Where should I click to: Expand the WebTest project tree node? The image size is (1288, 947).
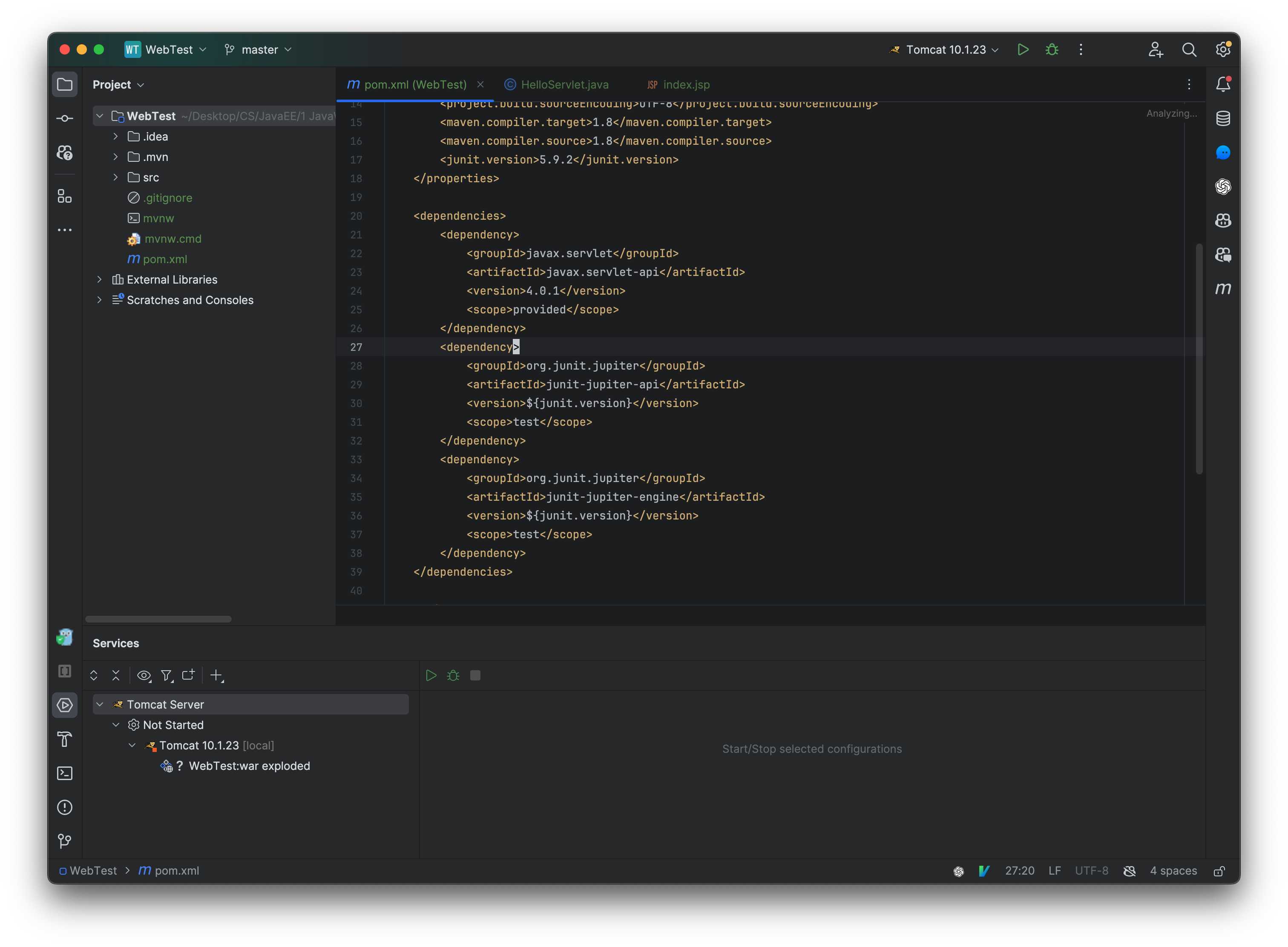(97, 116)
